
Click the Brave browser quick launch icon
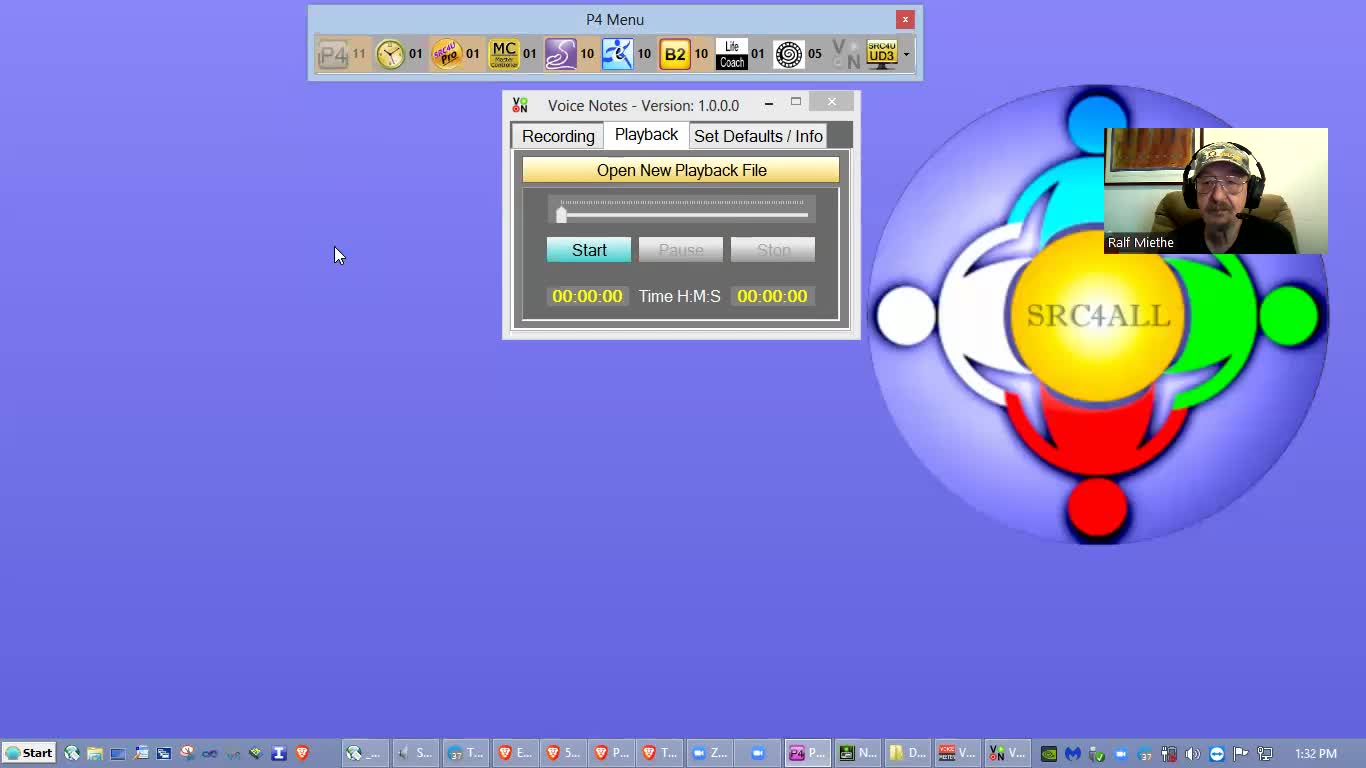(x=302, y=753)
